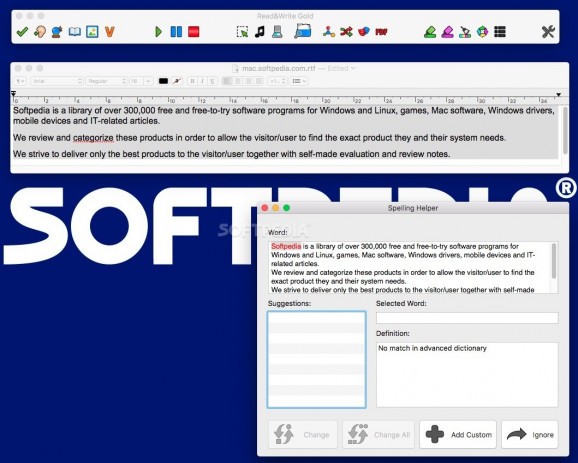Click the Ignore button

coord(530,435)
